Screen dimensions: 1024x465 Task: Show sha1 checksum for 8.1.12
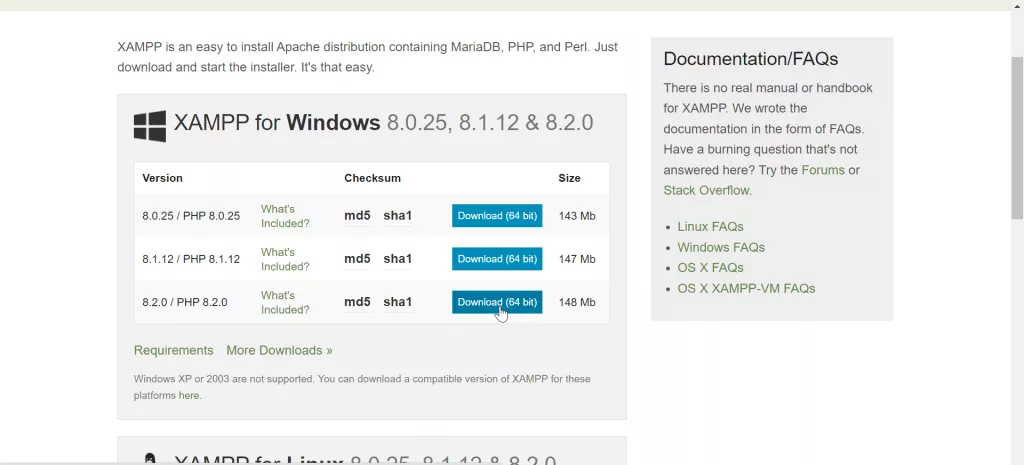398,259
